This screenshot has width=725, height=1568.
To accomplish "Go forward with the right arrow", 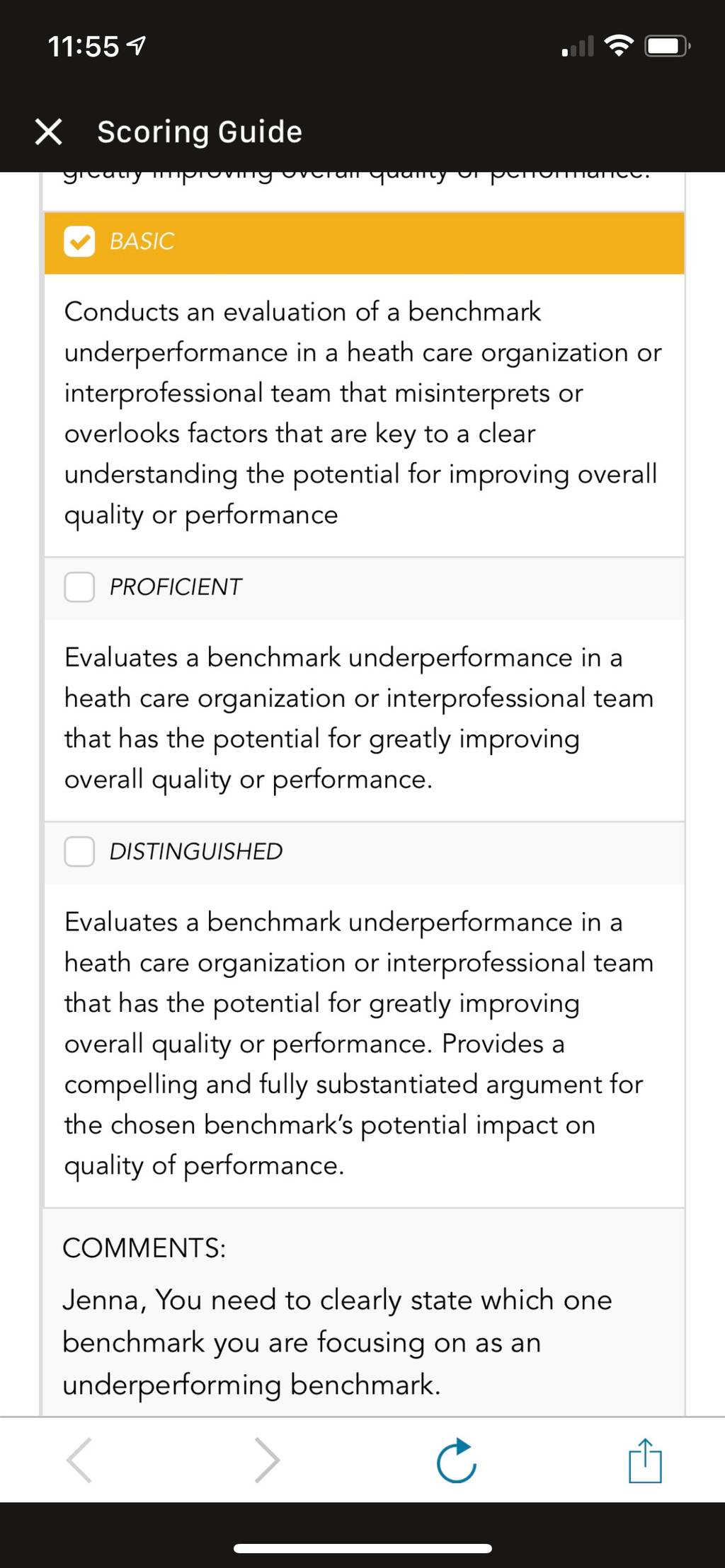I will pos(267,1460).
